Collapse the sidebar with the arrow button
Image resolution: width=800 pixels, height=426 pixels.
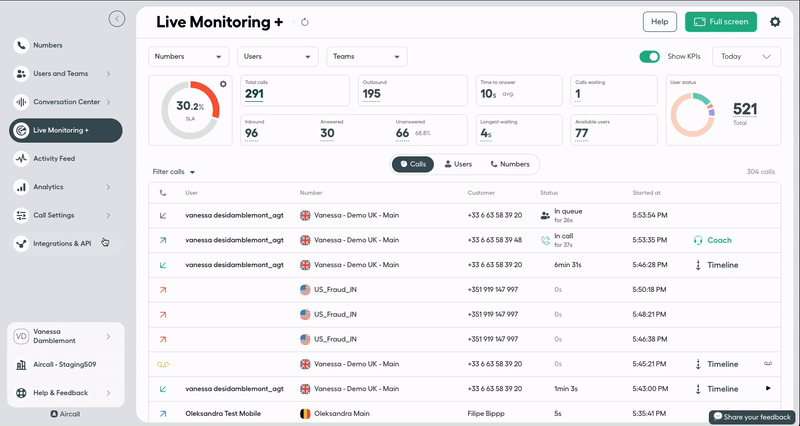click(x=117, y=18)
